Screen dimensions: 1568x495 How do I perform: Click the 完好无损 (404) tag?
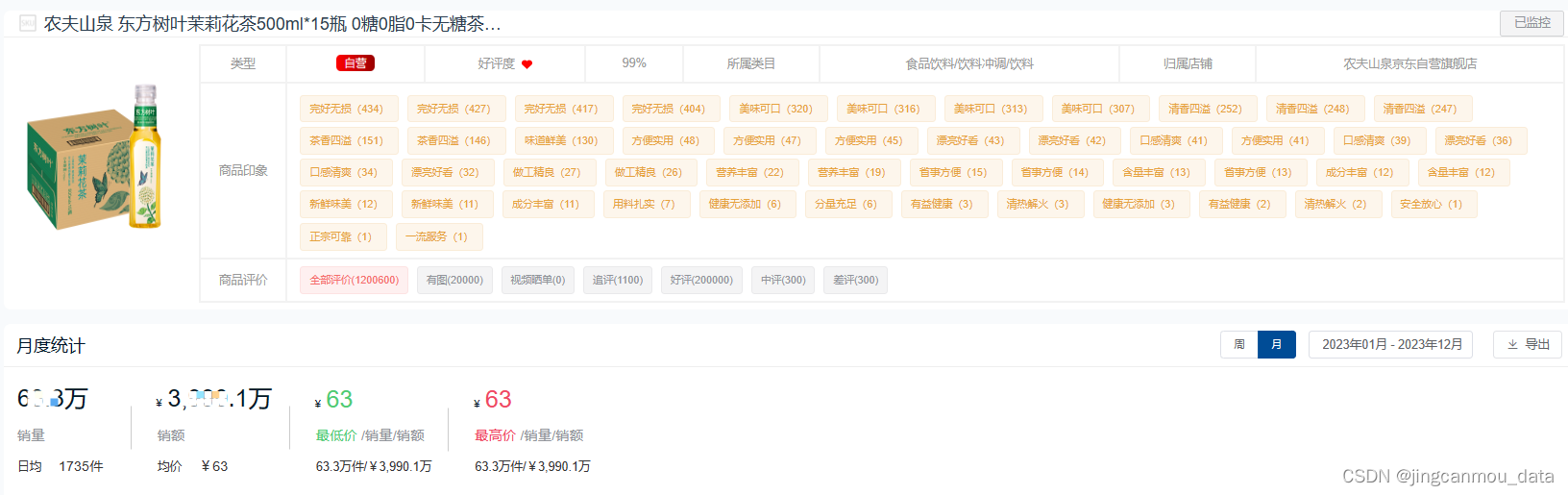pos(670,109)
